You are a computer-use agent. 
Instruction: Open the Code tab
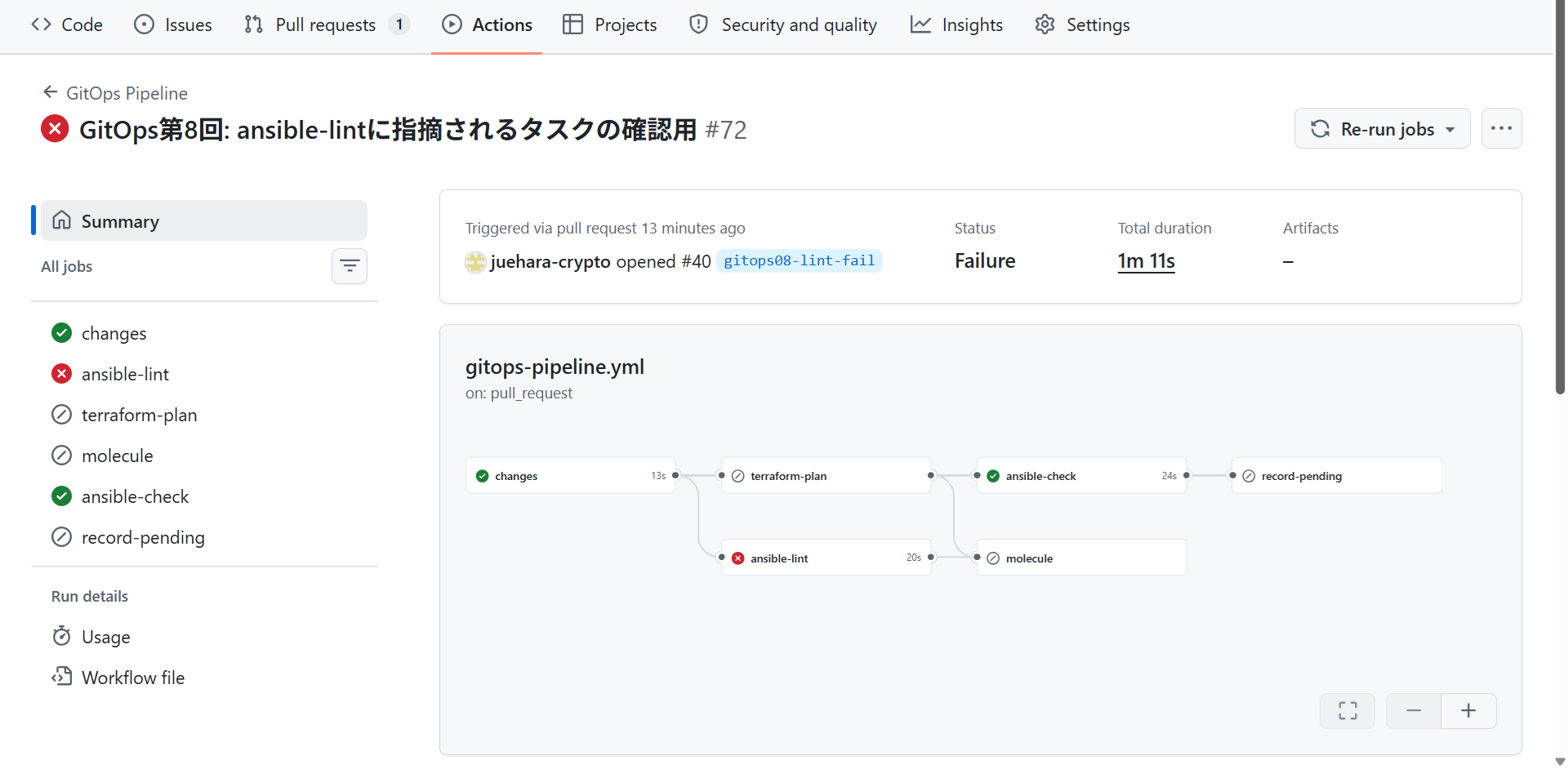click(x=67, y=24)
